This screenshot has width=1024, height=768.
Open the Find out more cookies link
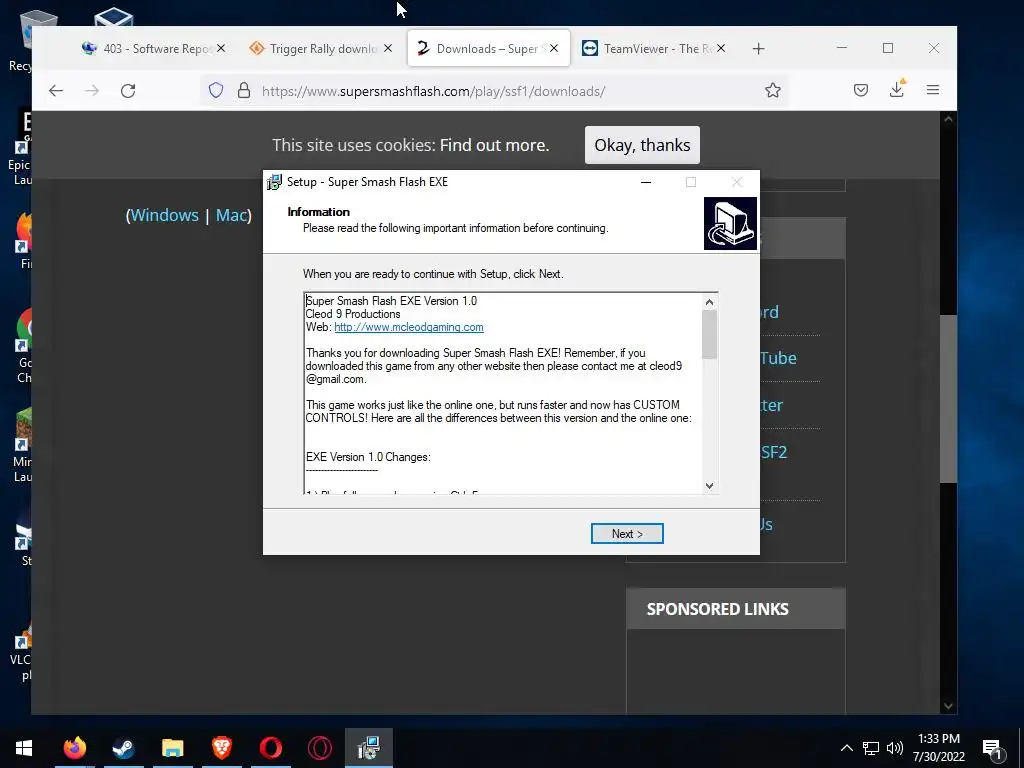tap(494, 145)
